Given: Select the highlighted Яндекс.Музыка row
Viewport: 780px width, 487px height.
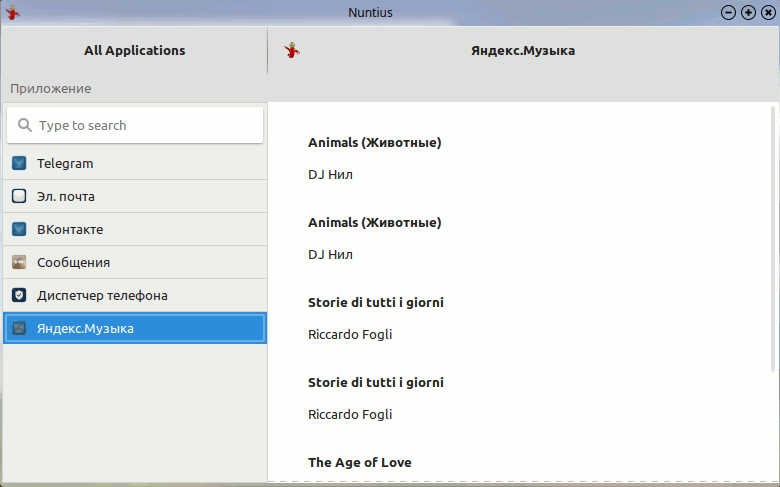Looking at the screenshot, I should pos(135,328).
